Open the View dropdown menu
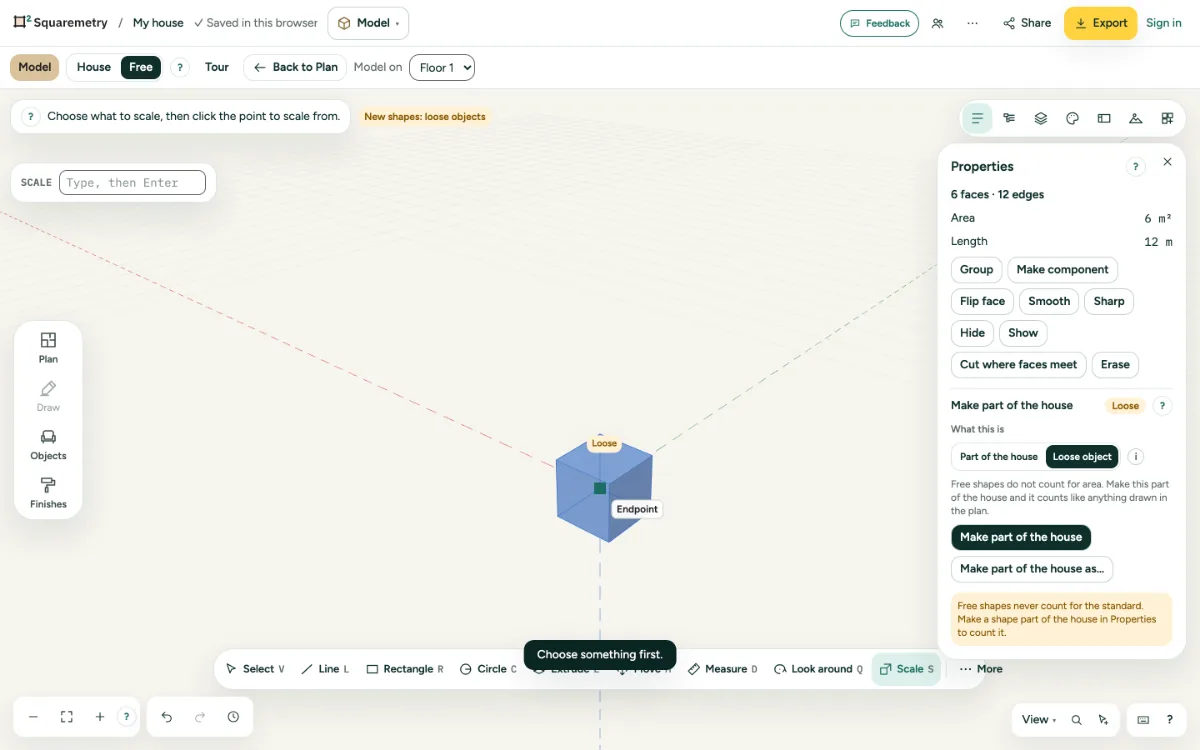 tap(1038, 720)
